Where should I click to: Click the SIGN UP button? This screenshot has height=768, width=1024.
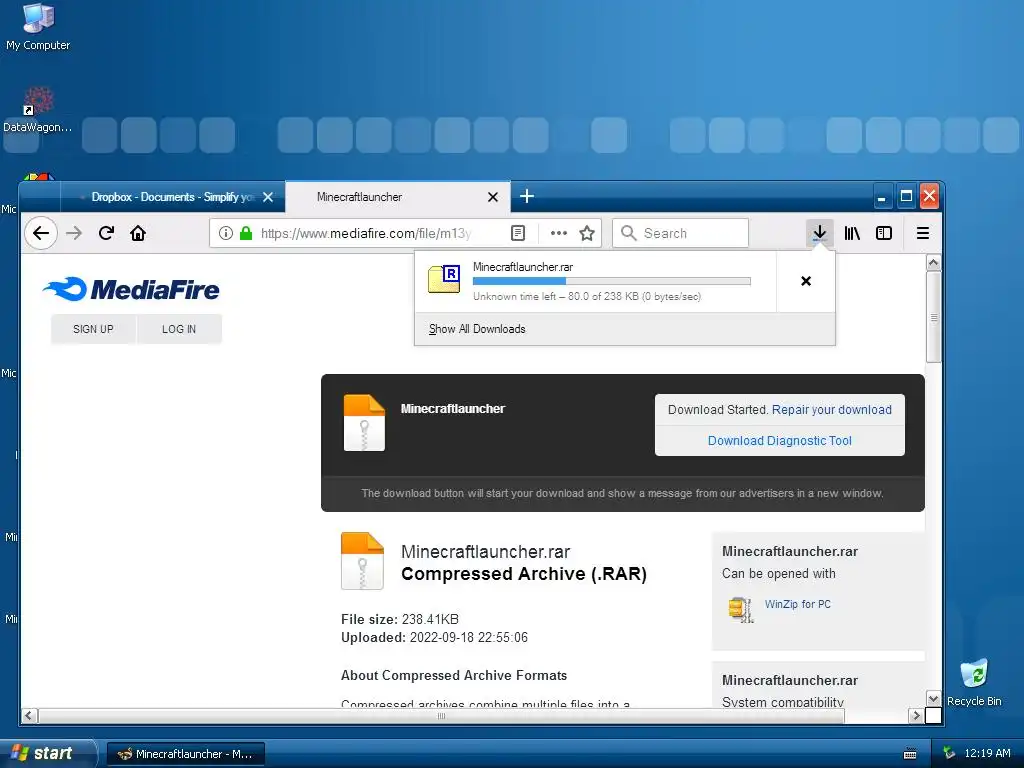pos(93,329)
